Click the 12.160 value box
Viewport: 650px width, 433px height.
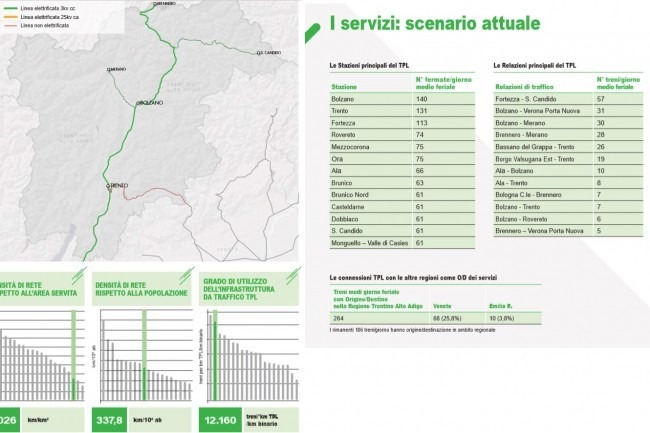(220, 420)
